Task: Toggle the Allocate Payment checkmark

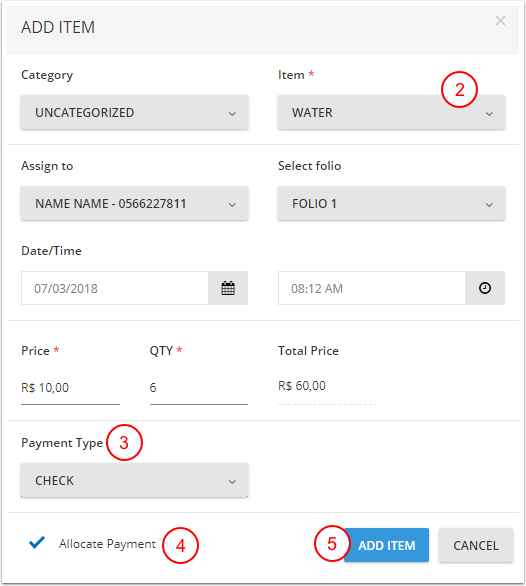Action: point(37,542)
